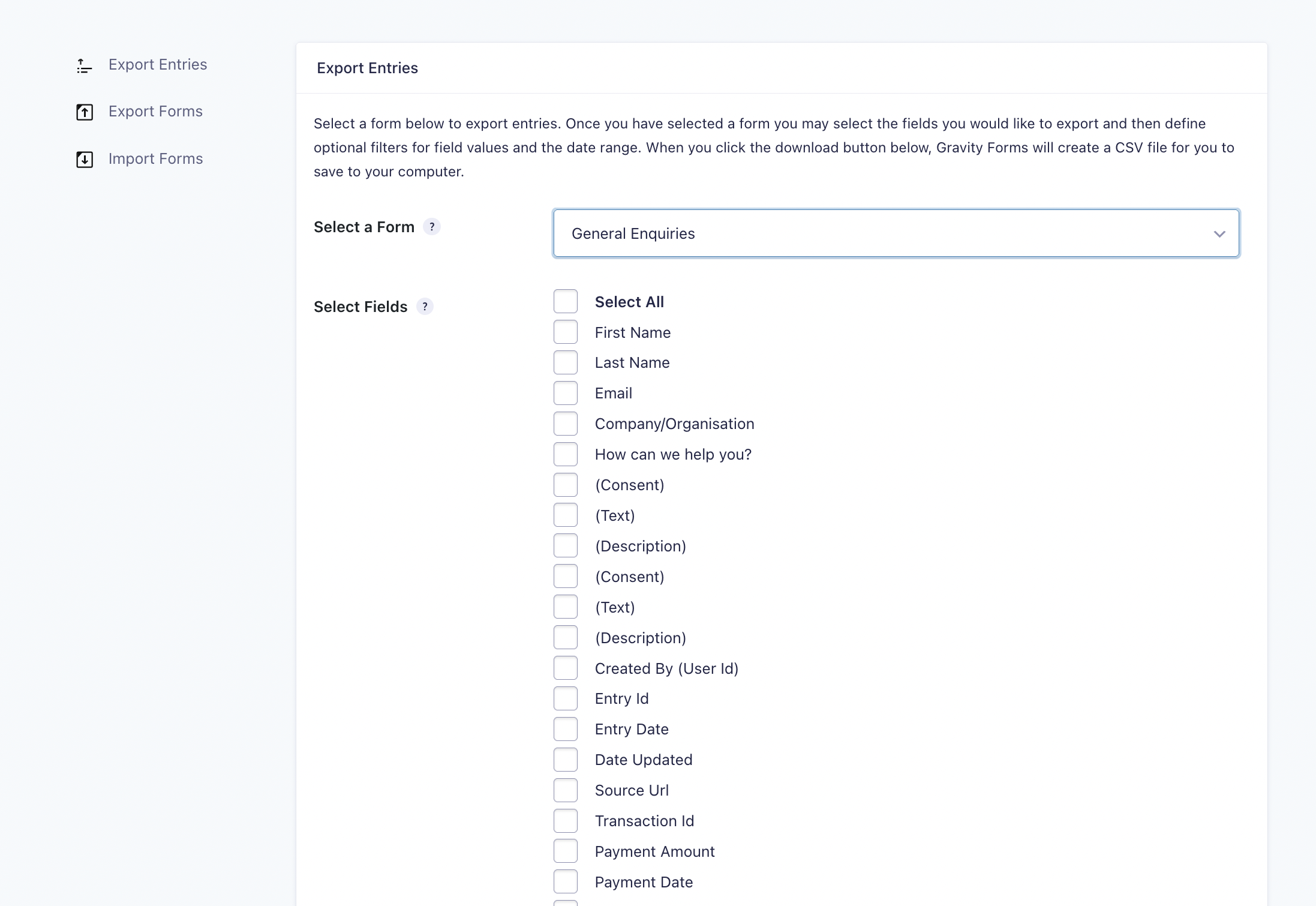The height and width of the screenshot is (906, 1316).
Task: Expand the form selection dropdown chevron
Action: click(1220, 233)
